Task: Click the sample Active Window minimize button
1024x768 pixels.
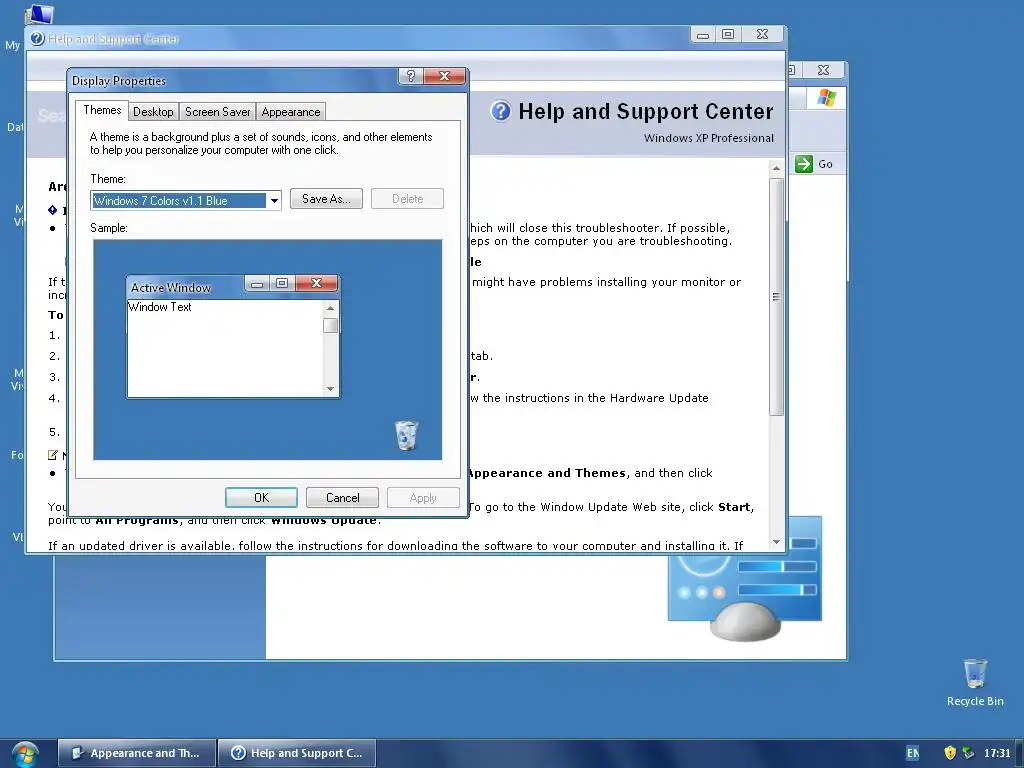Action: (257, 283)
